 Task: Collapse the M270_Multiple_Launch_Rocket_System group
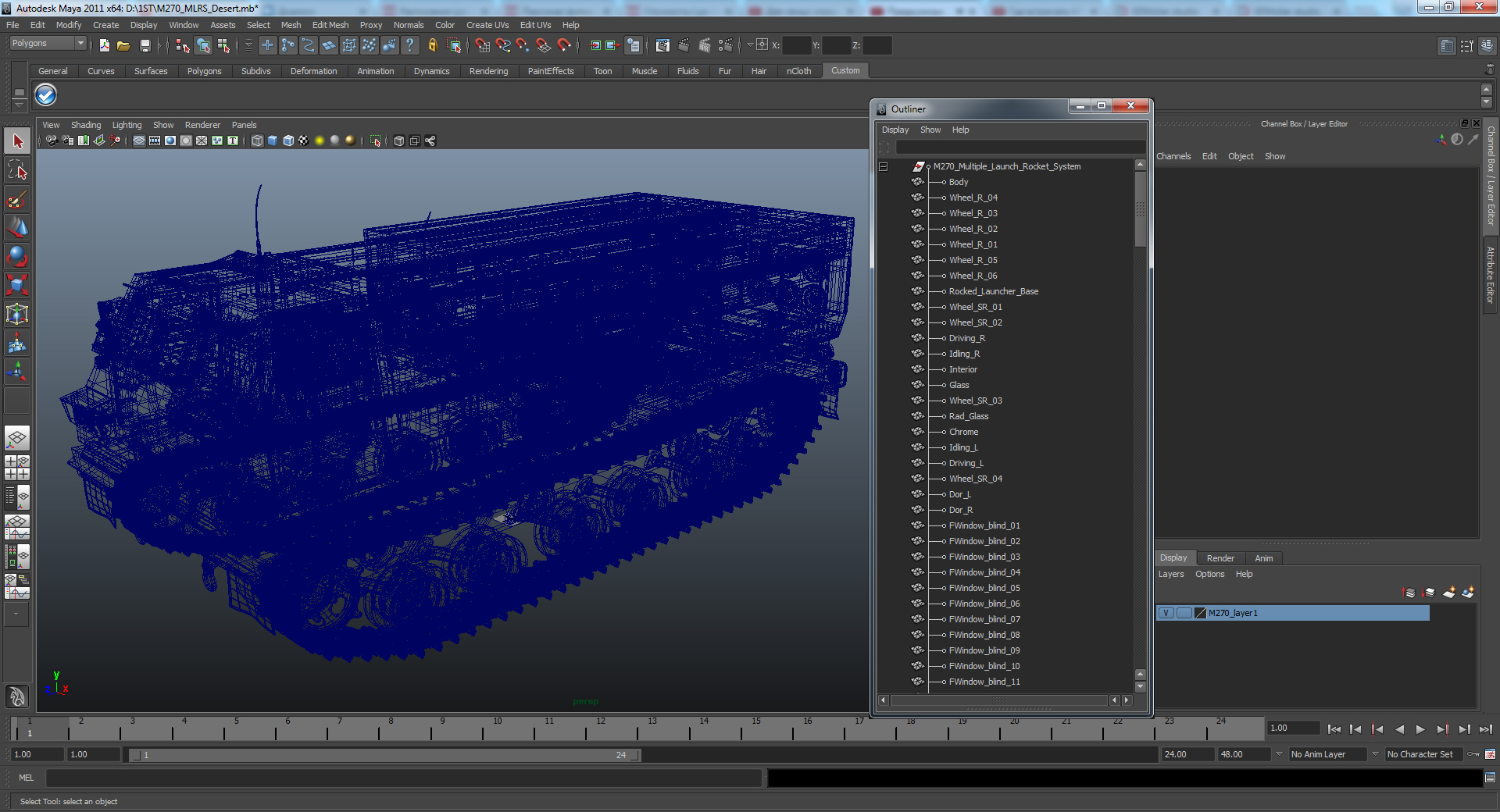[883, 166]
